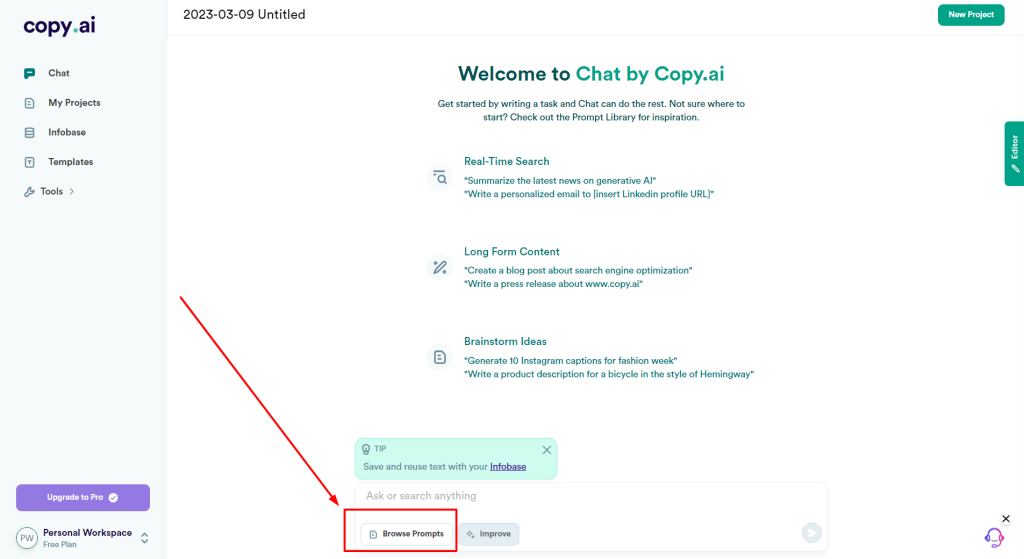
Task: Go to Infobase in the sidebar
Action: (x=67, y=132)
